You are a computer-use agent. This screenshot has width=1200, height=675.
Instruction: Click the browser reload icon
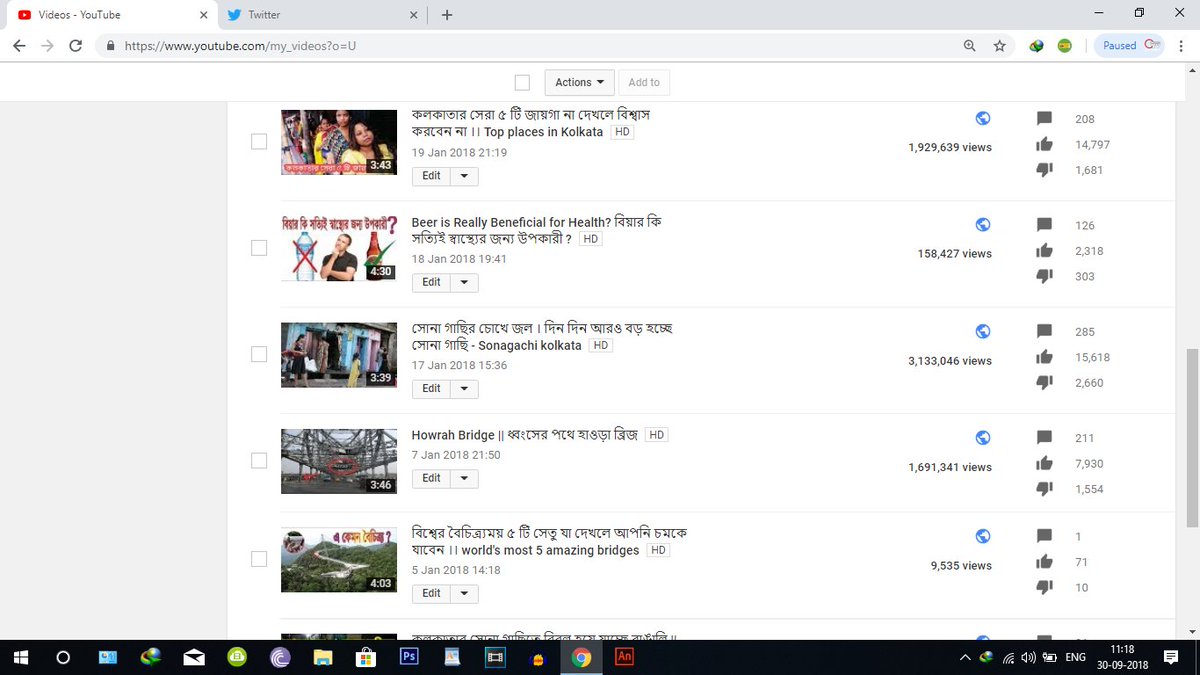pyautogui.click(x=76, y=45)
